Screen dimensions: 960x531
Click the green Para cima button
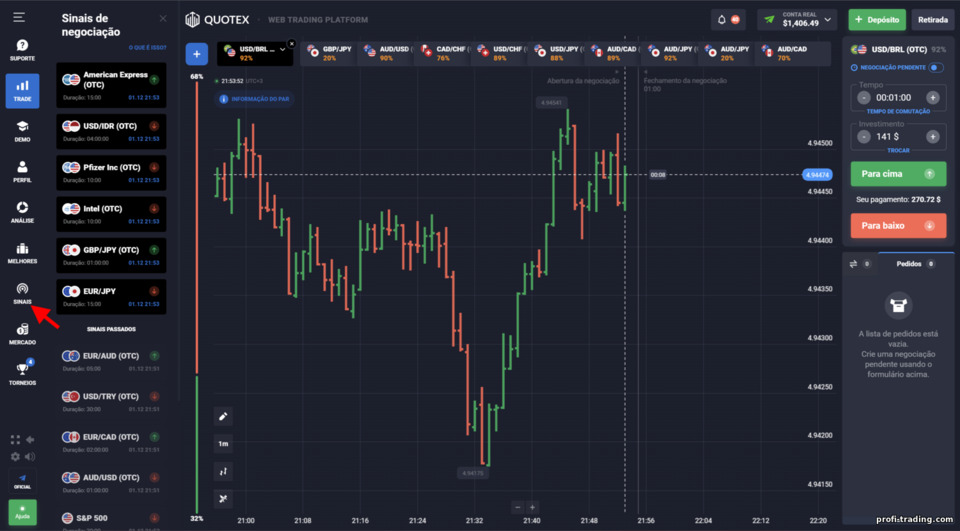(898, 174)
